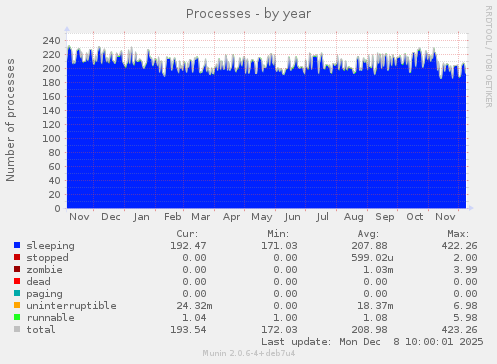Image resolution: width=497 pixels, height=364 pixels.
Task: Click the teal paging legend swatch
Action: [x=17, y=293]
